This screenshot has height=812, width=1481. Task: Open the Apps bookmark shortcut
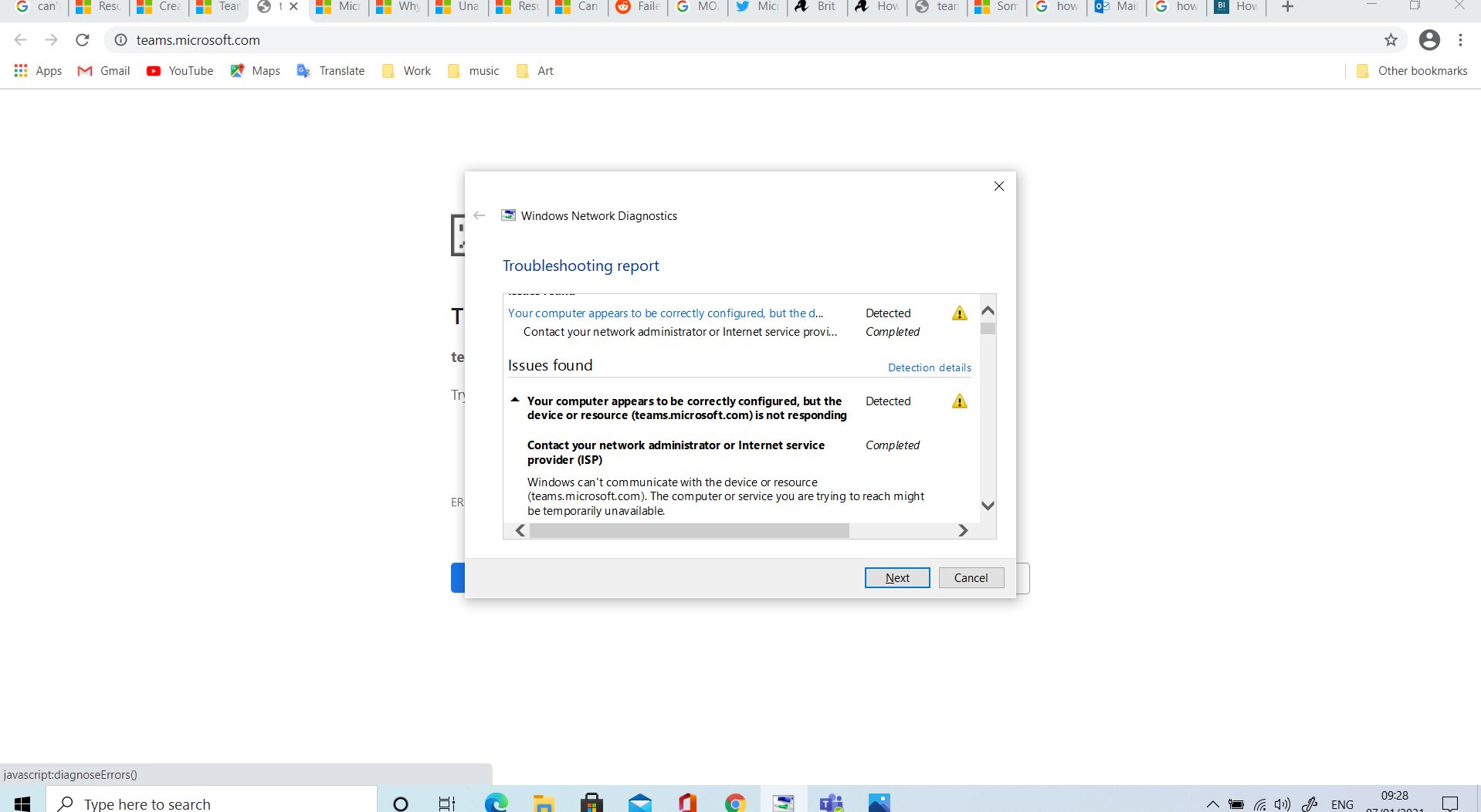pos(38,71)
